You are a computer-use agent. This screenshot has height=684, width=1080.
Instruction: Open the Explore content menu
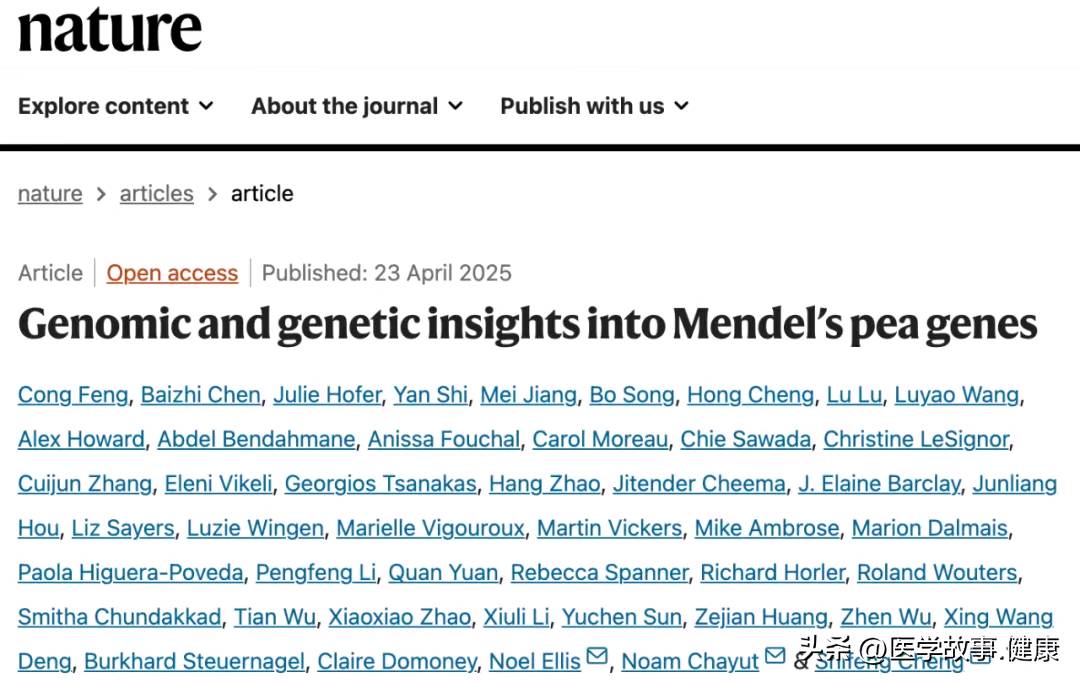(x=116, y=106)
